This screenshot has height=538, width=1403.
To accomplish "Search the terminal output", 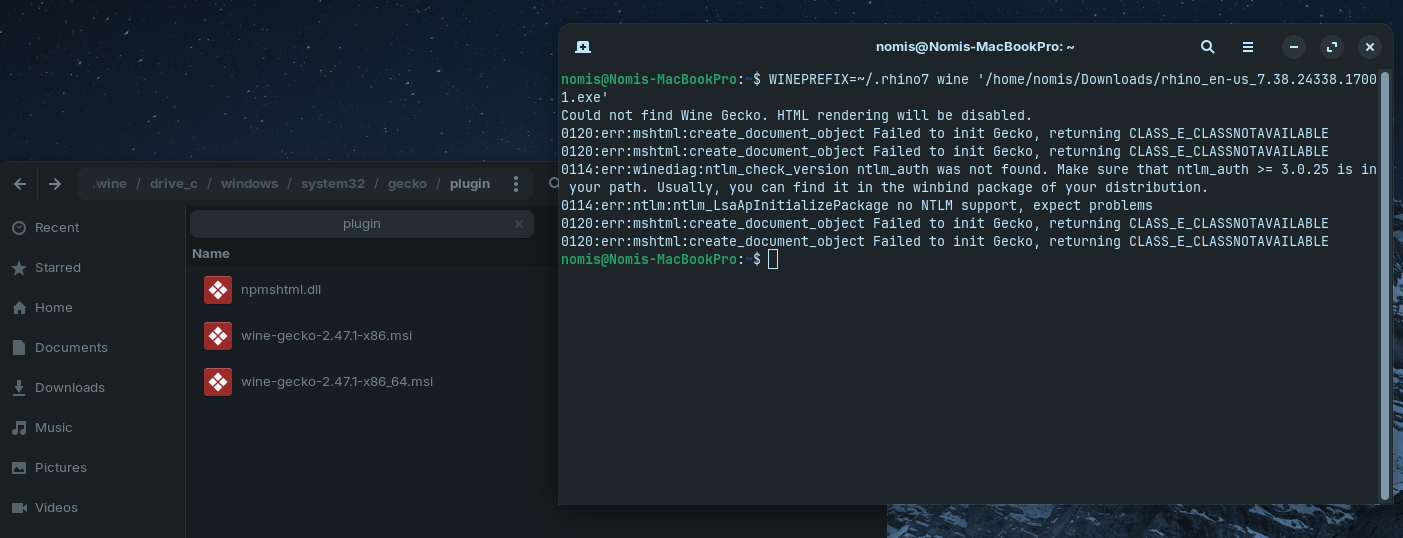I will (x=1207, y=47).
